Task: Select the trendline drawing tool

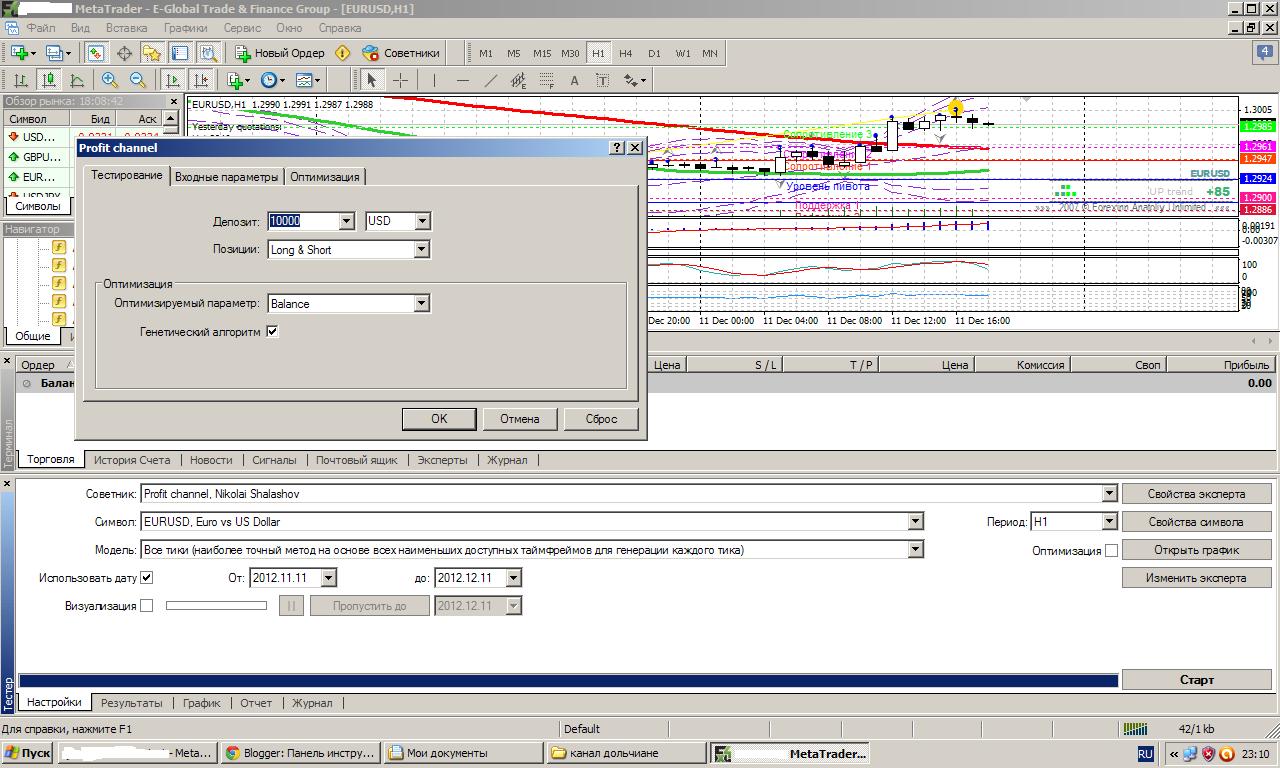Action: point(490,80)
